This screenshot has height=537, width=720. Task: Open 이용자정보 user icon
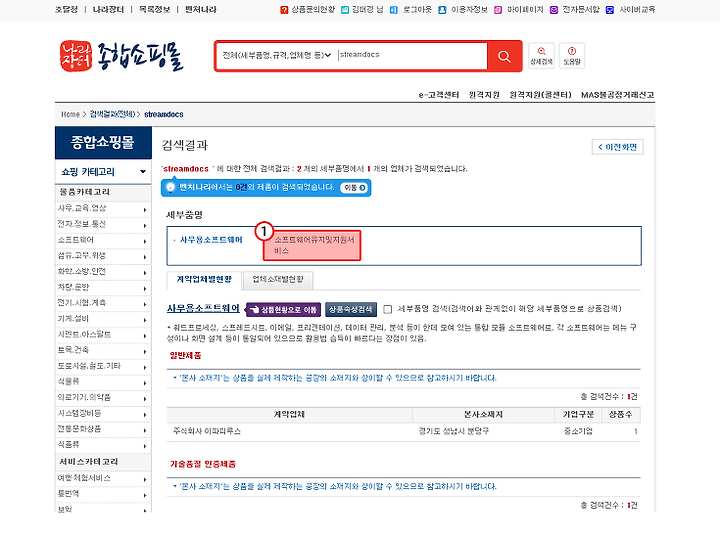(442, 10)
